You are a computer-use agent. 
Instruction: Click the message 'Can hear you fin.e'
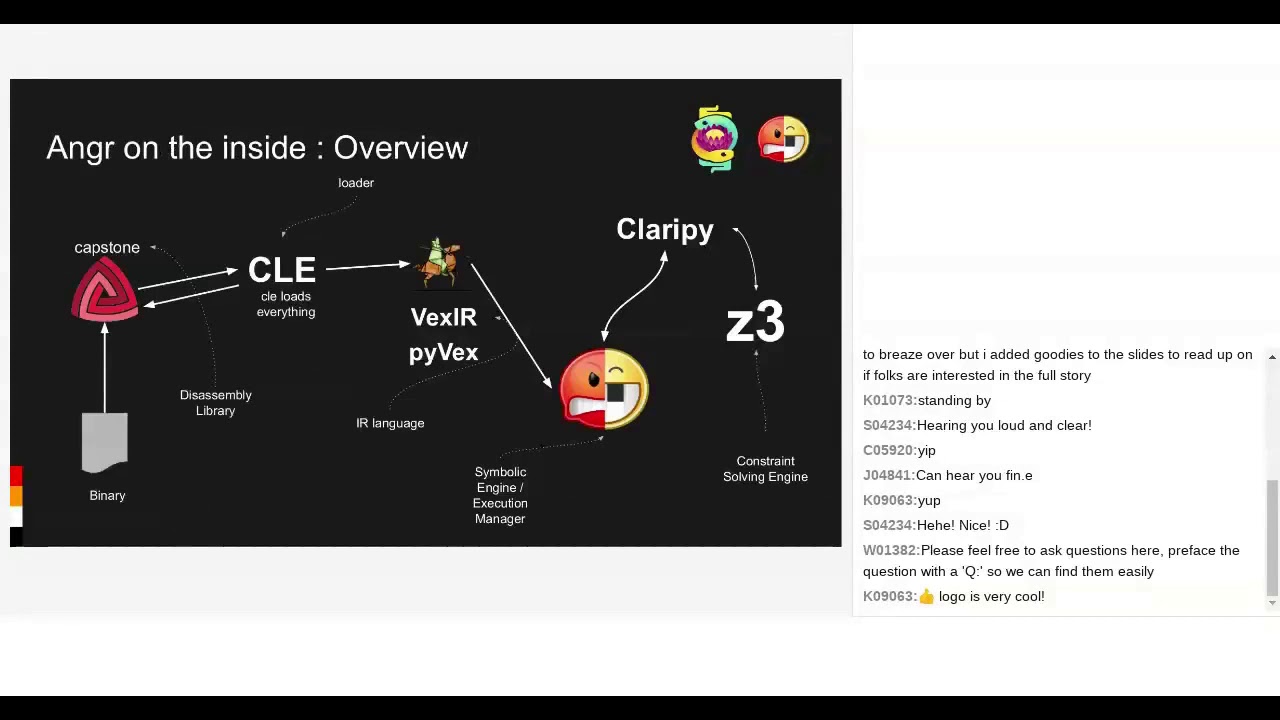[x=974, y=475]
